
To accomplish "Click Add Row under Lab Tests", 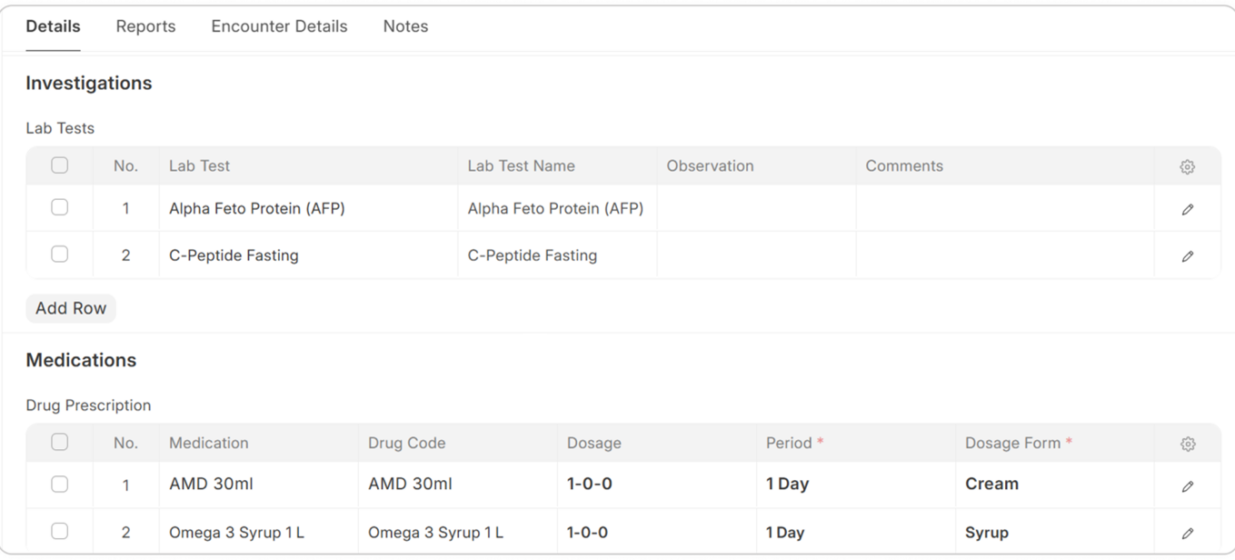I will tap(71, 308).
